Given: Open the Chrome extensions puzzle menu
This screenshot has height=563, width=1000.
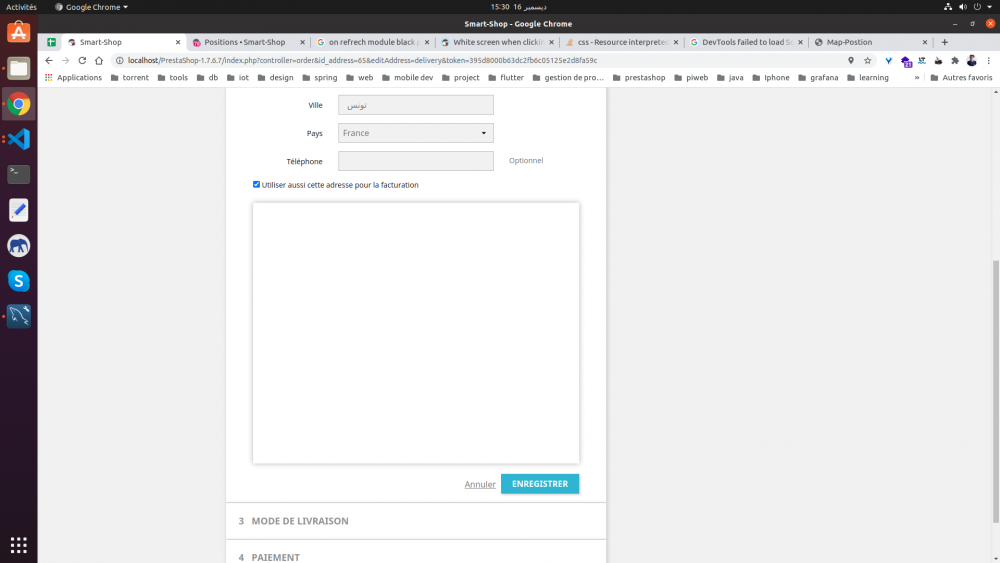Looking at the screenshot, I should tap(955, 61).
